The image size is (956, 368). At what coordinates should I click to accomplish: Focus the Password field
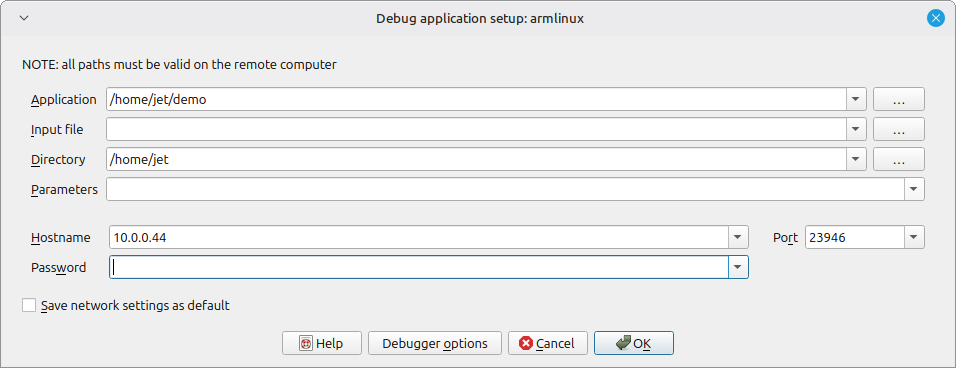click(x=419, y=267)
